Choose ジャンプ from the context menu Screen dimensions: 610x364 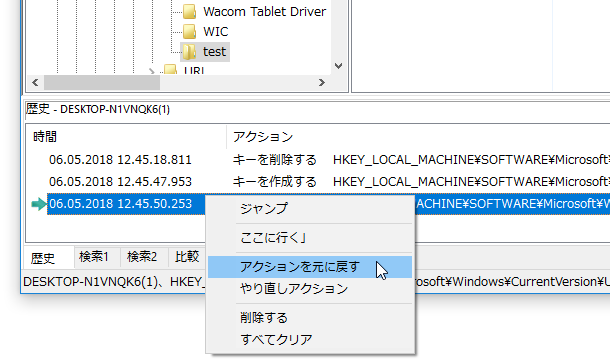point(310,208)
